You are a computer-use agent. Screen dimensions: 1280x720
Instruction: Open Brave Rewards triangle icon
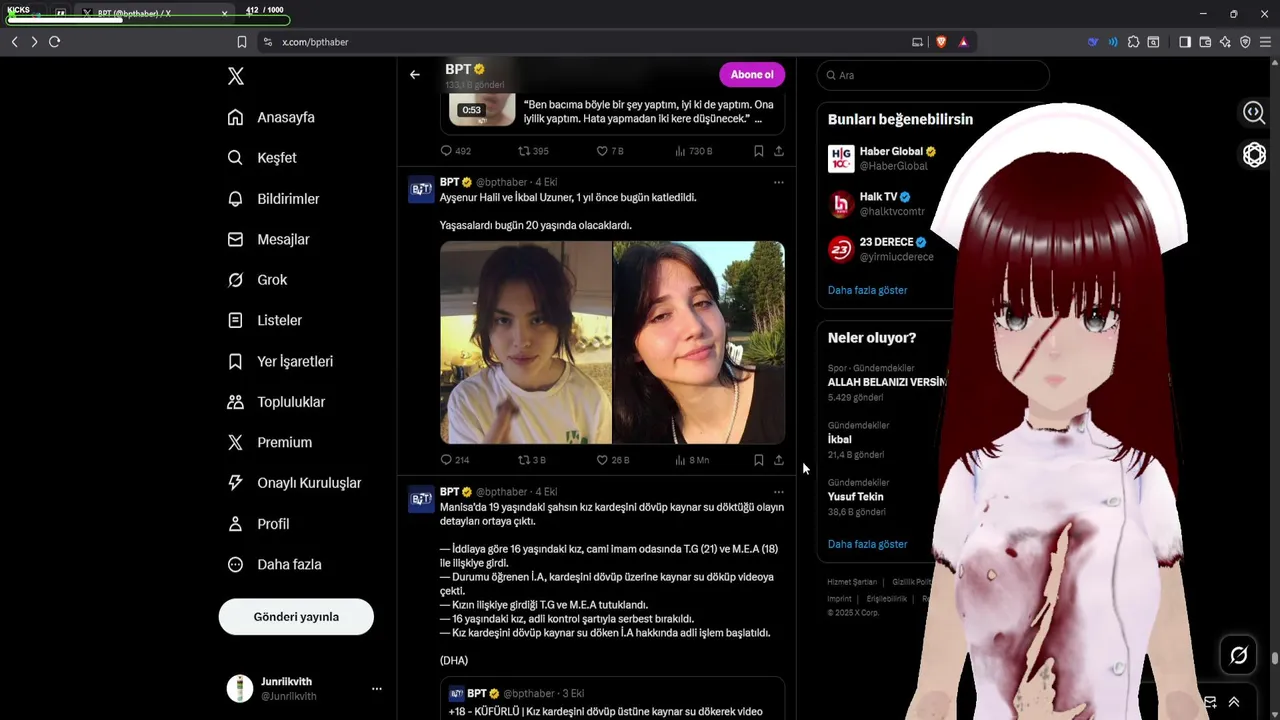963,42
